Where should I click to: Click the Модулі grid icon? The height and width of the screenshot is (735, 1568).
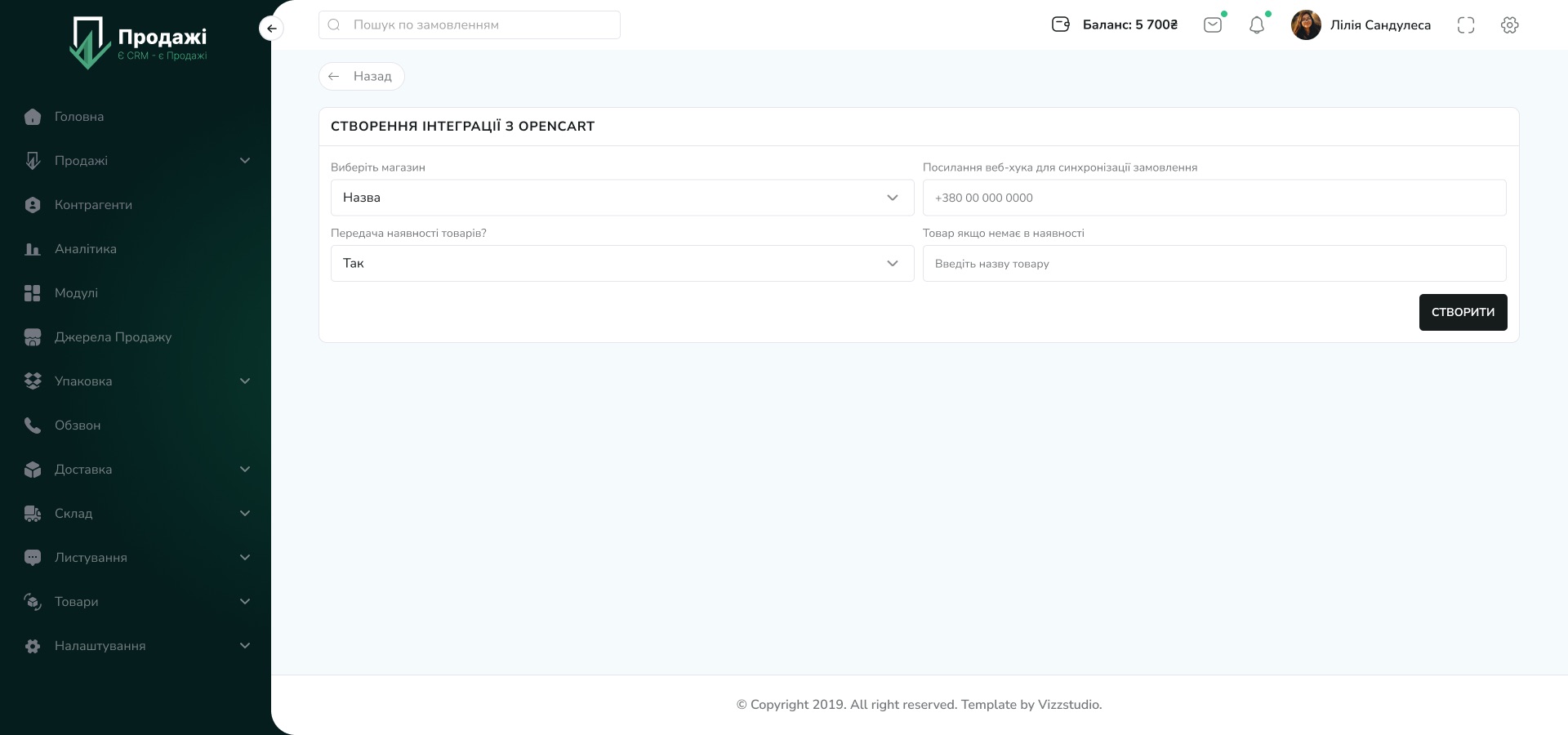33,293
